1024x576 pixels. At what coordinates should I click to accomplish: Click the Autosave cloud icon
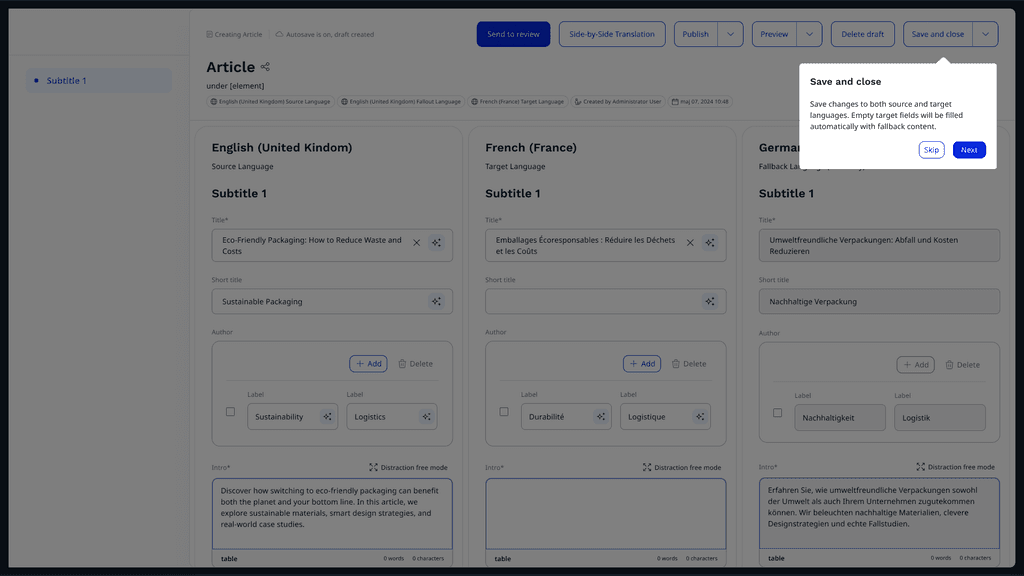point(280,35)
